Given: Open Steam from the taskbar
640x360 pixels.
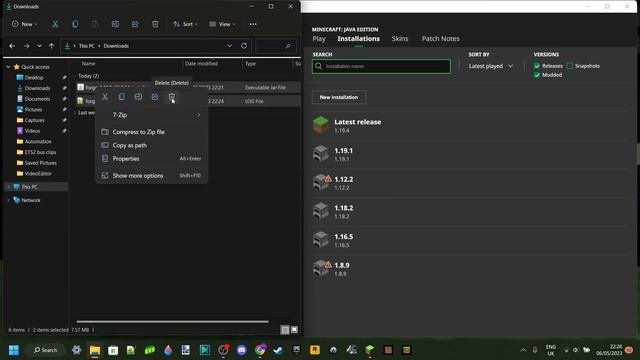Looking at the screenshot, I should 278,350.
